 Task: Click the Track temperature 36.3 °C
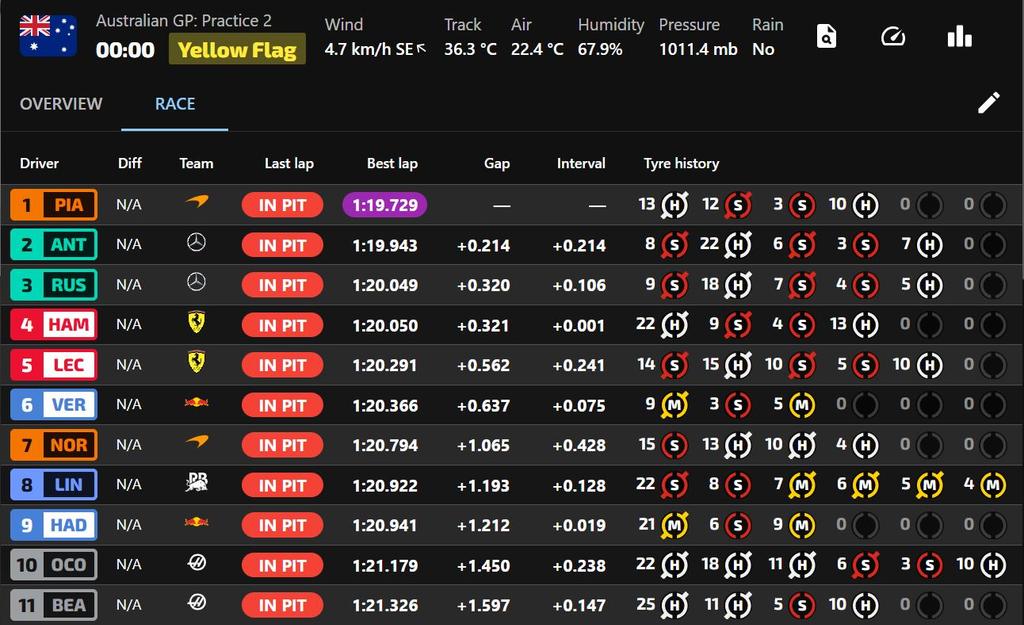pos(470,49)
